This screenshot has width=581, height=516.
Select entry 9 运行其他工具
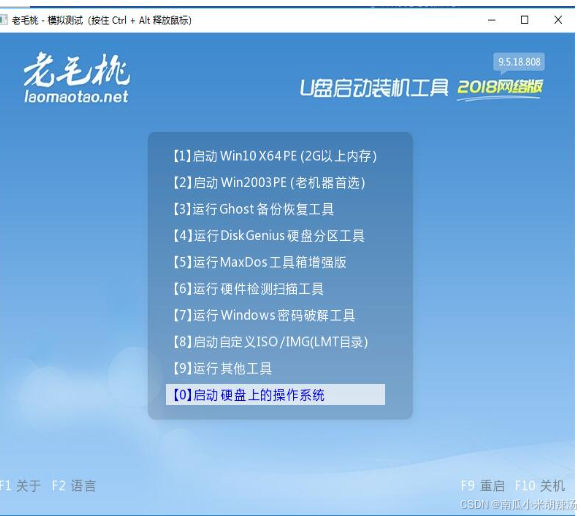pos(222,369)
